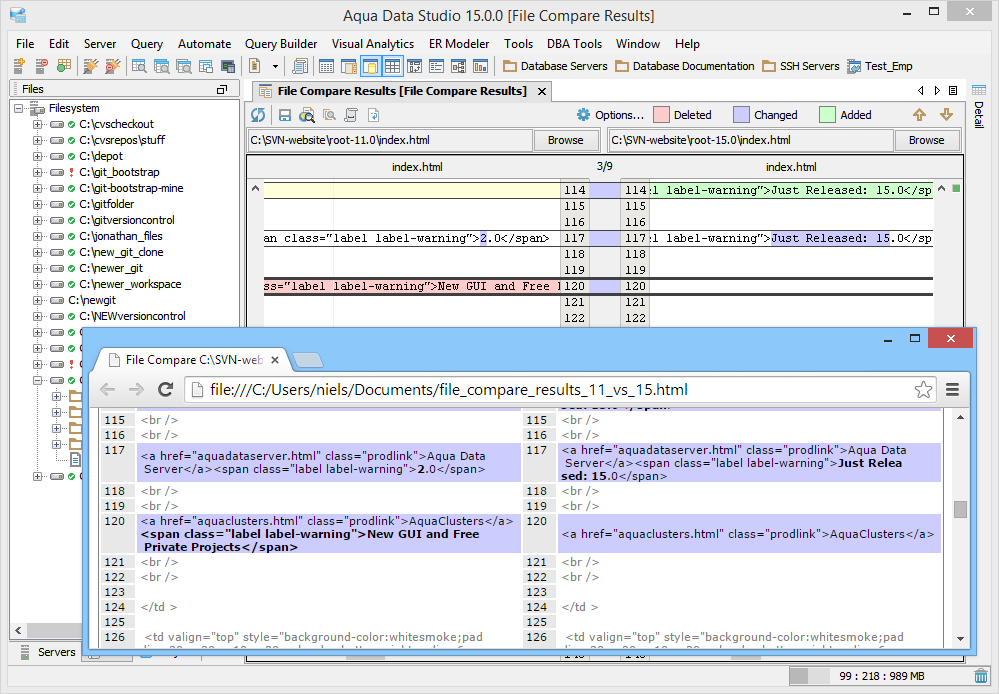Bookmark page with star icon
999x694 pixels.
click(x=923, y=390)
